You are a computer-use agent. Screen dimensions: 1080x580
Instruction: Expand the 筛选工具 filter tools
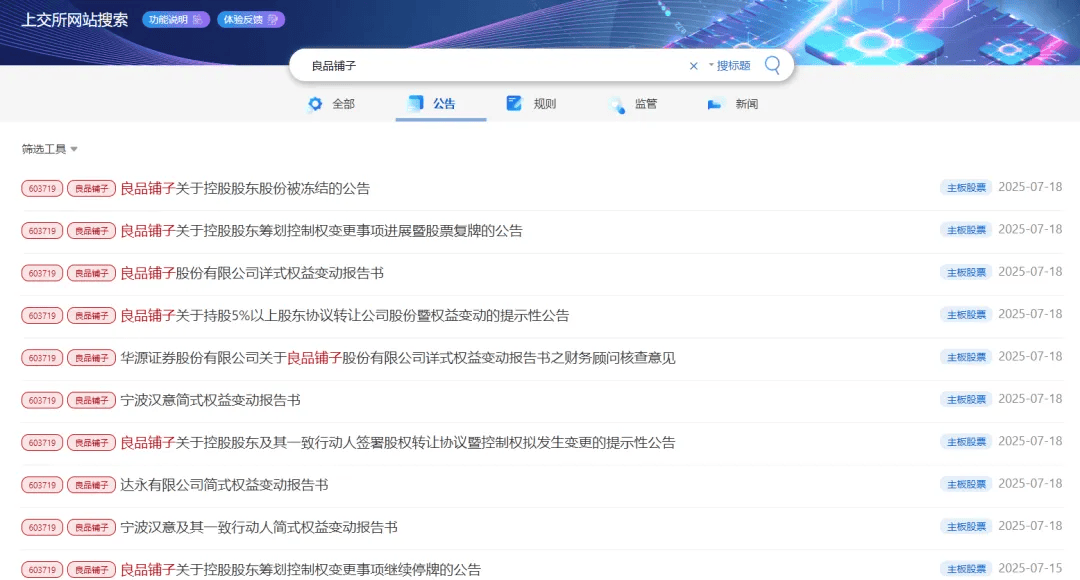click(49, 149)
